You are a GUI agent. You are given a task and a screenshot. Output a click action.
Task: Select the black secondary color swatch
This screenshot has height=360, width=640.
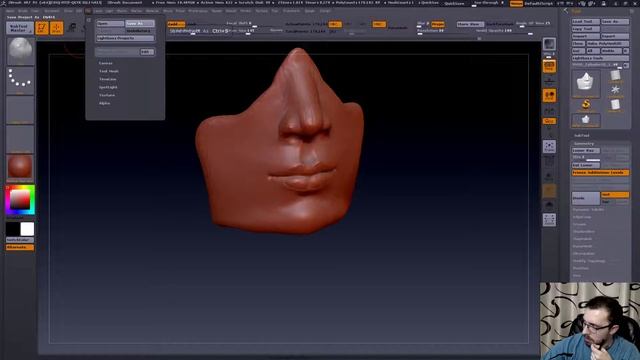13,229
